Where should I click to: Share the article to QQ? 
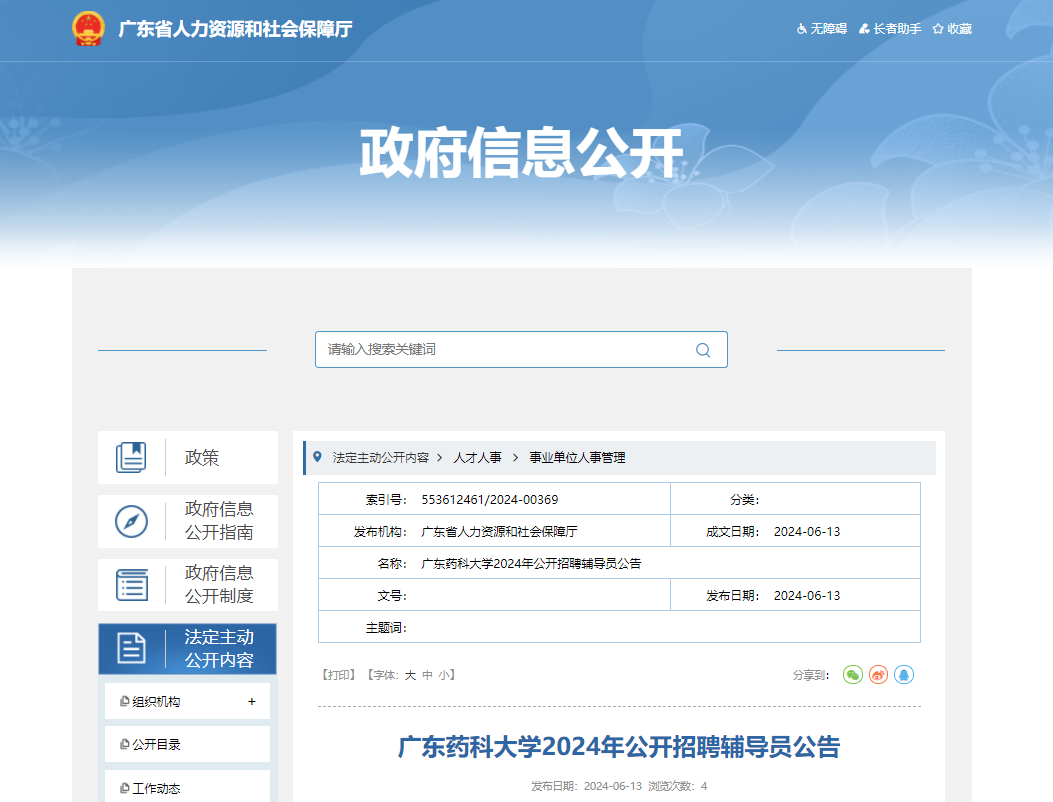coord(903,675)
